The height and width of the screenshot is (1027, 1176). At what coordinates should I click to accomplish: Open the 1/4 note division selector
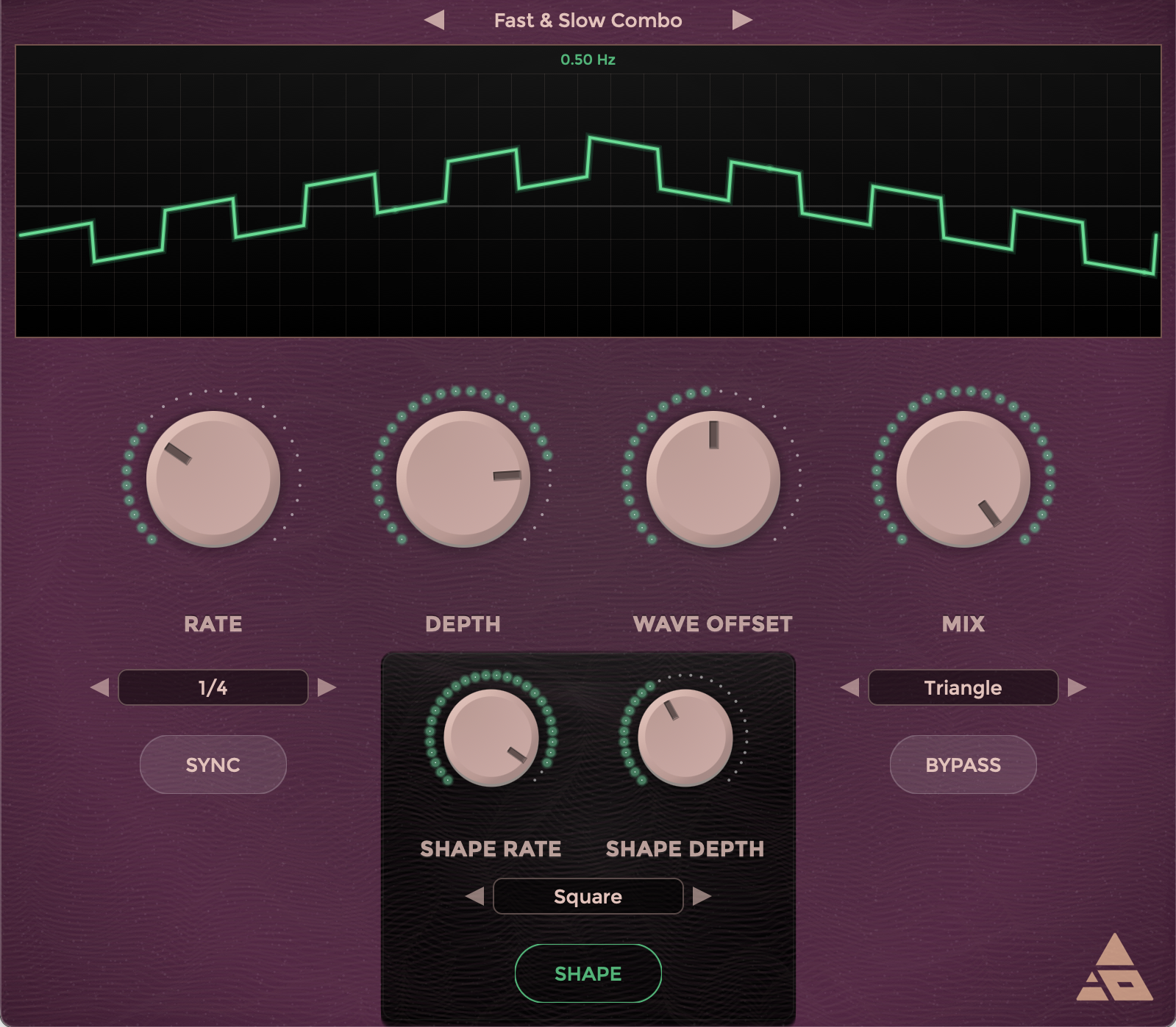[213, 687]
